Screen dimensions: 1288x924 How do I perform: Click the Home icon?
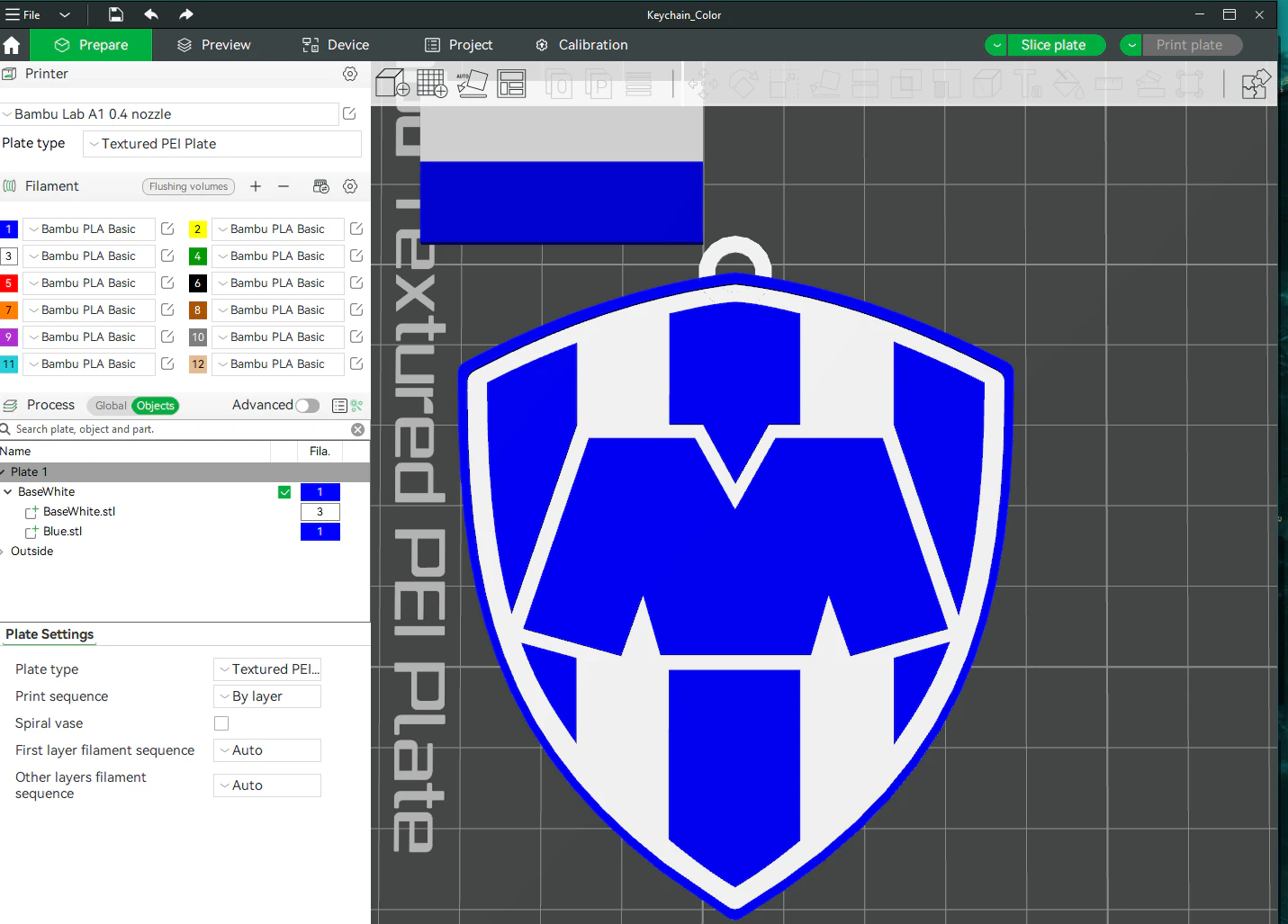(12, 45)
